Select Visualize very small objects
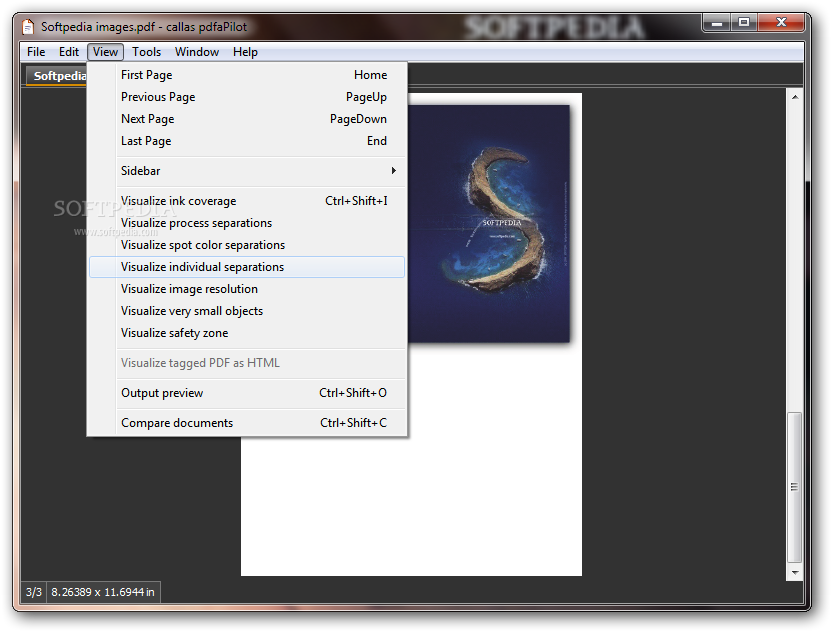This screenshot has height=632, width=832. point(247,311)
